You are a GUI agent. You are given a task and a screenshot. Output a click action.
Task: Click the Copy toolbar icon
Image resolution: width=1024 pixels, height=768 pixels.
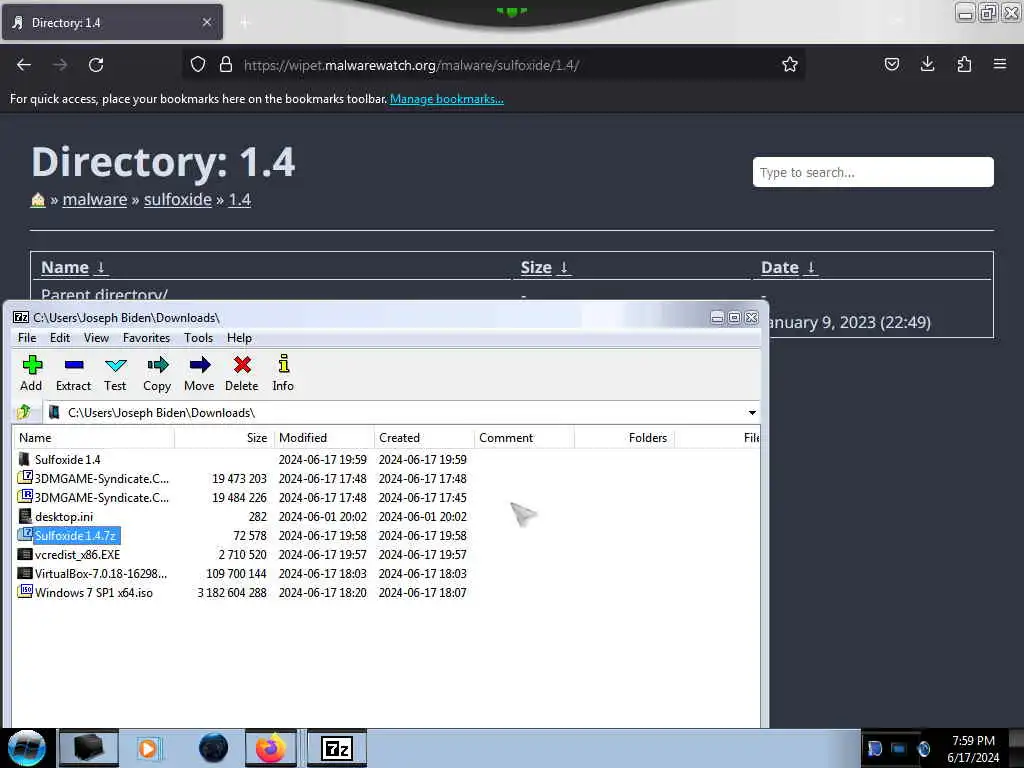pyautogui.click(x=157, y=373)
